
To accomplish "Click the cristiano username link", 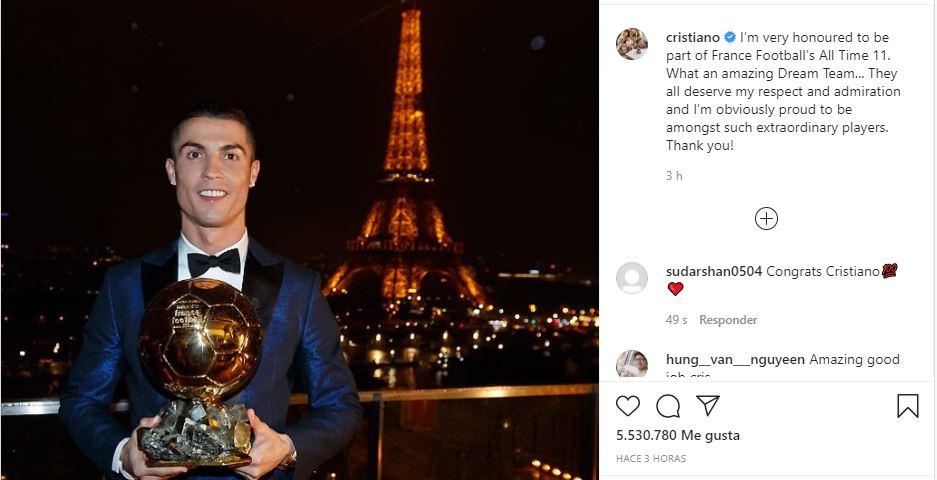I will pyautogui.click(x=693, y=38).
